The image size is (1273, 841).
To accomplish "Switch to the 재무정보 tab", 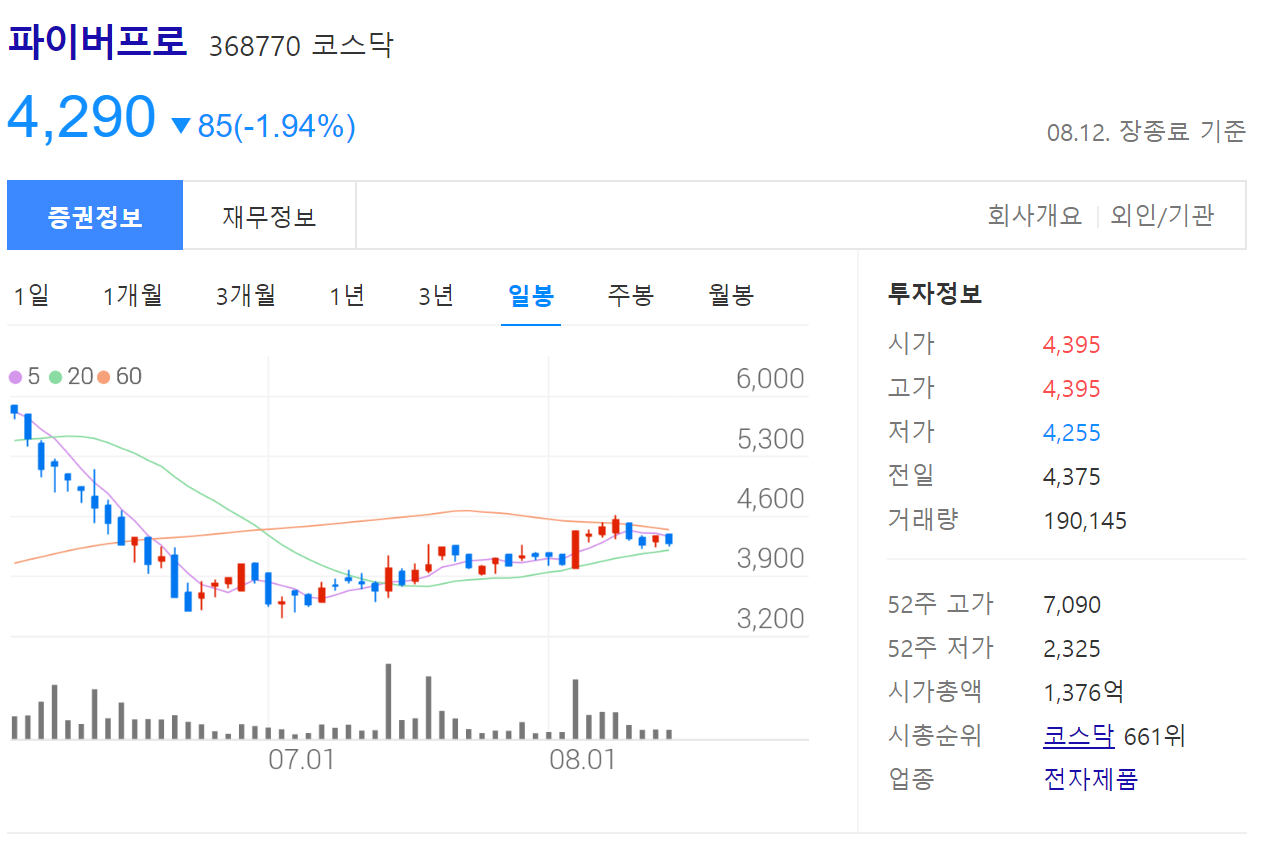I will point(269,215).
